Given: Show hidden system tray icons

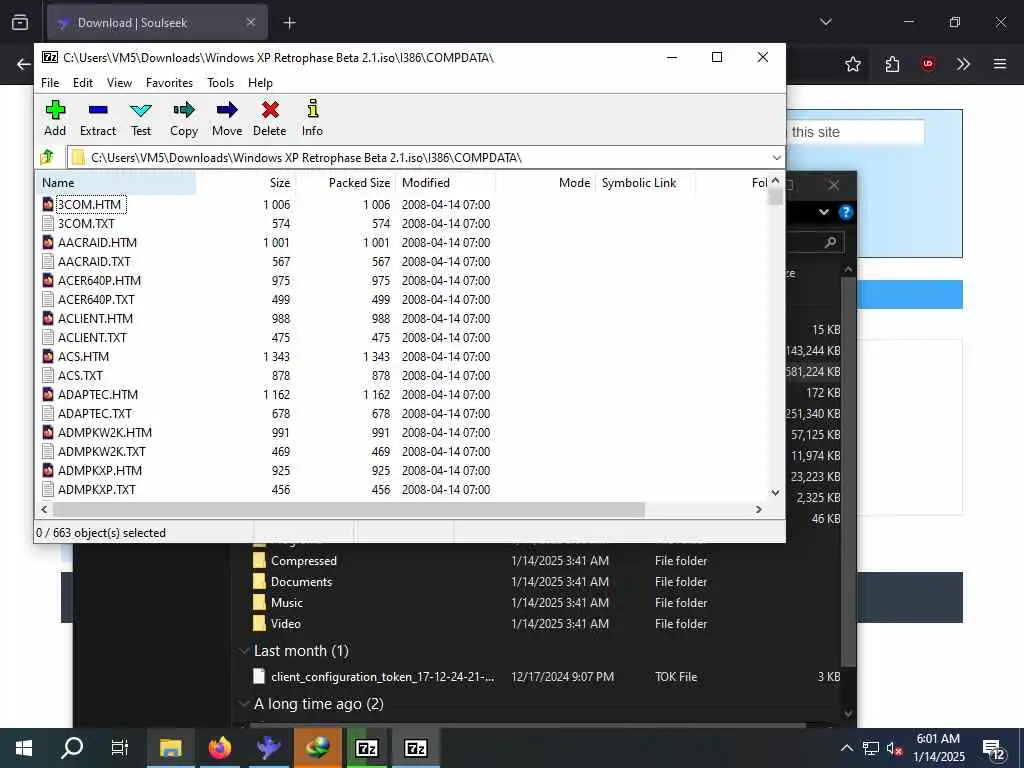Looking at the screenshot, I should click(846, 748).
